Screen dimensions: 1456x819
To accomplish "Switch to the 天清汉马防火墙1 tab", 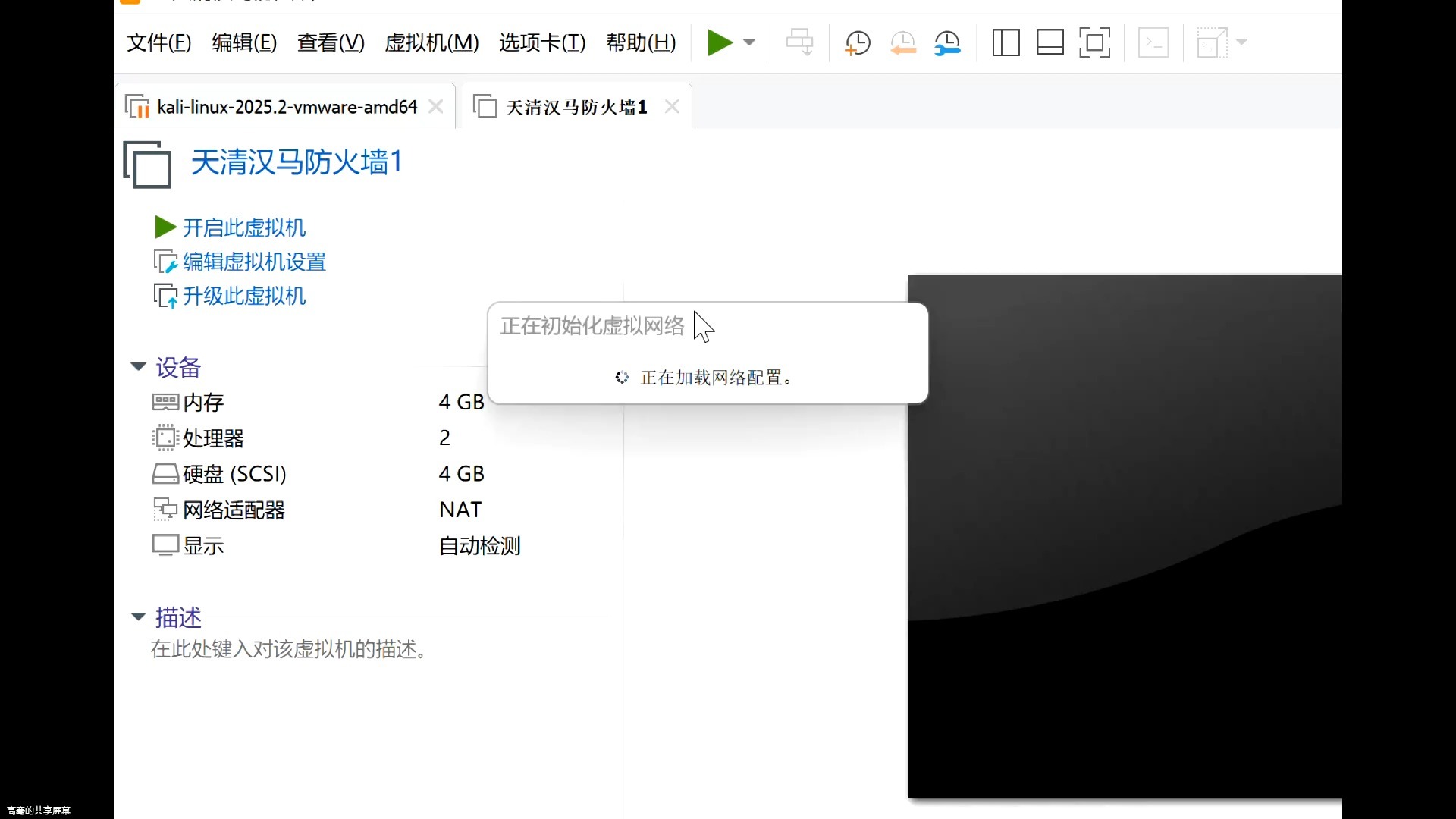I will 576,107.
